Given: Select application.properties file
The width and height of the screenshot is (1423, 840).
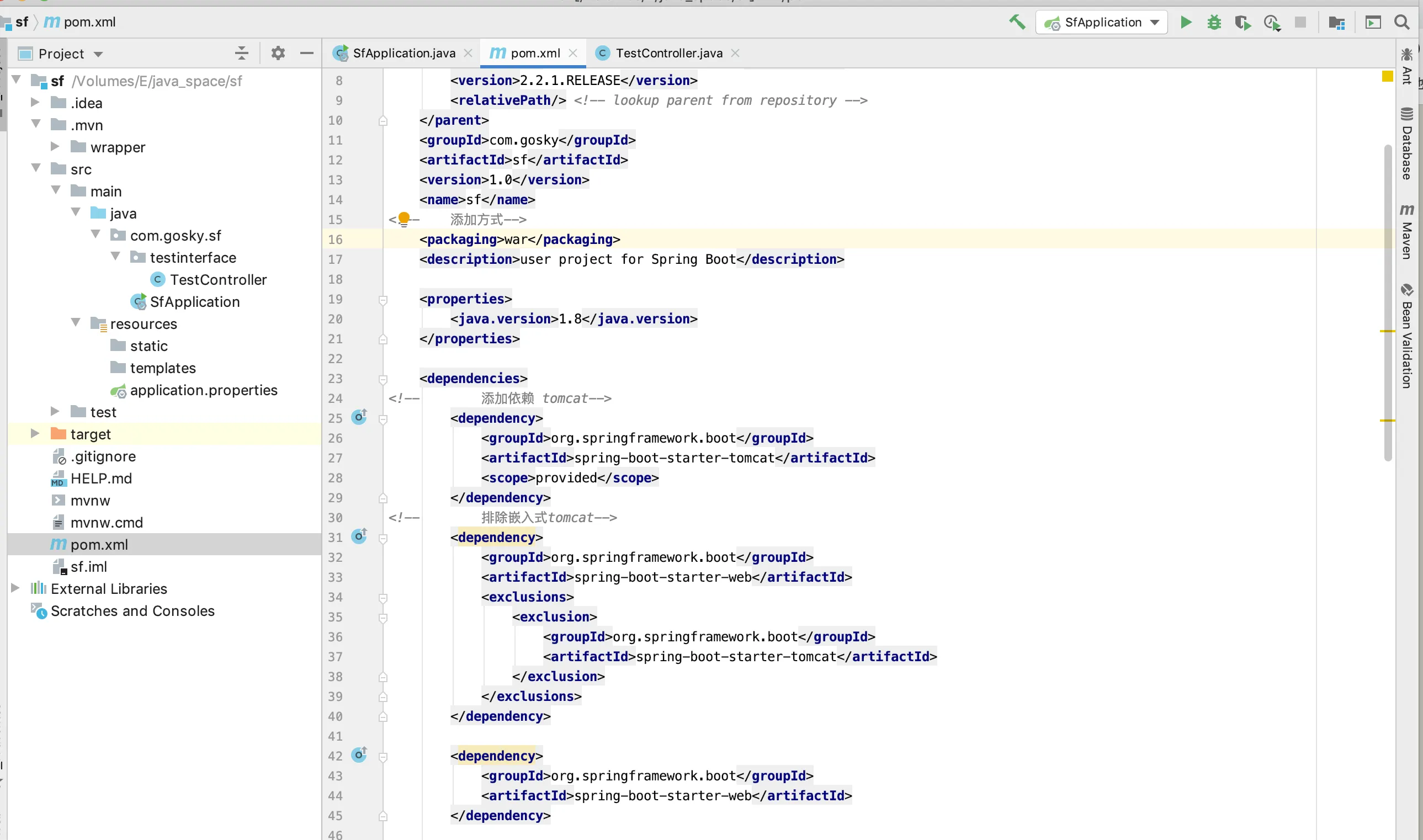Looking at the screenshot, I should tap(203, 390).
